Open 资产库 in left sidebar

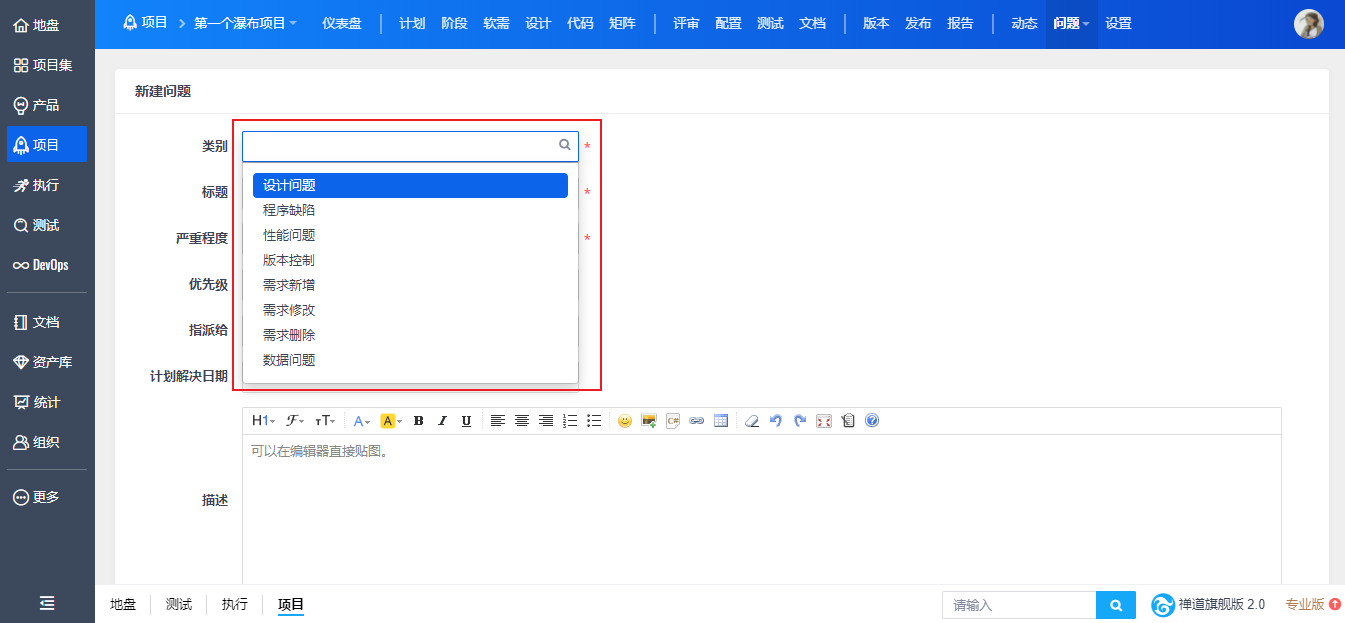tap(47, 362)
